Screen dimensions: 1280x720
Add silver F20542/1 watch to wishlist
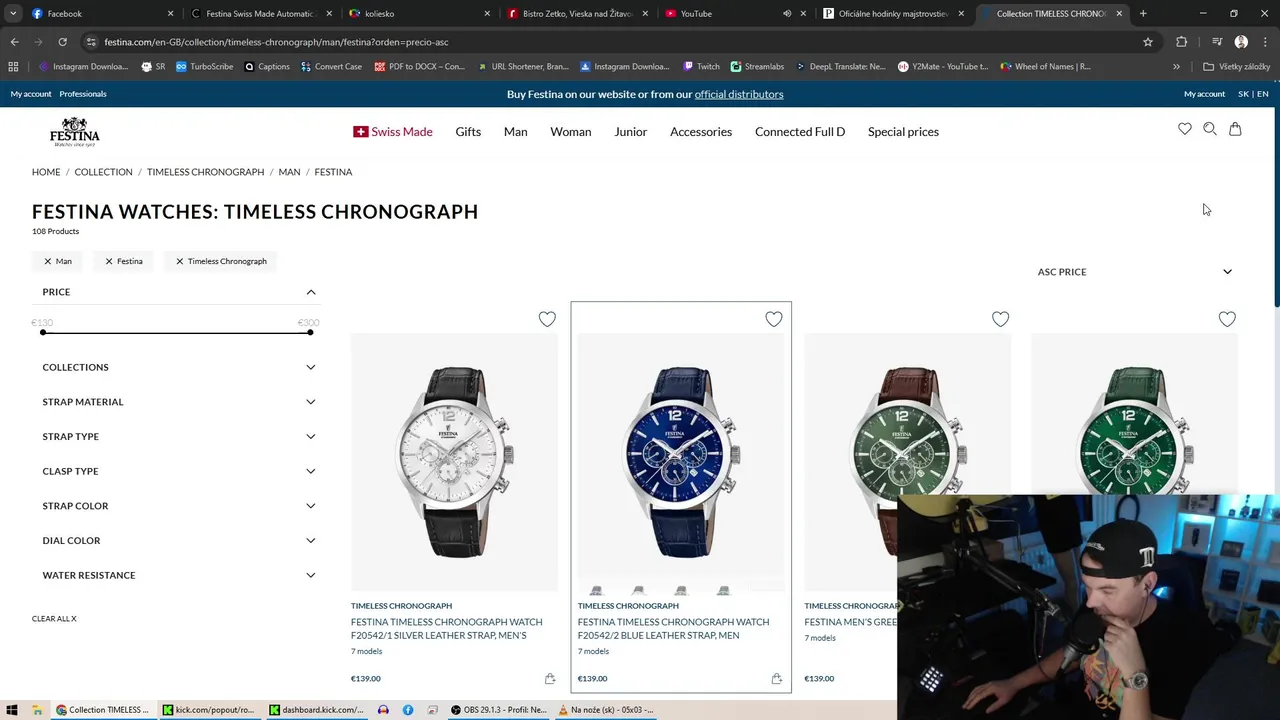click(x=547, y=319)
